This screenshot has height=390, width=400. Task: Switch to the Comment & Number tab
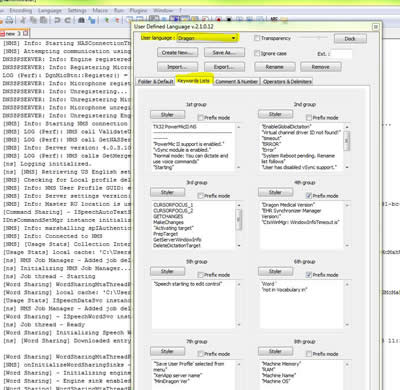click(x=236, y=82)
